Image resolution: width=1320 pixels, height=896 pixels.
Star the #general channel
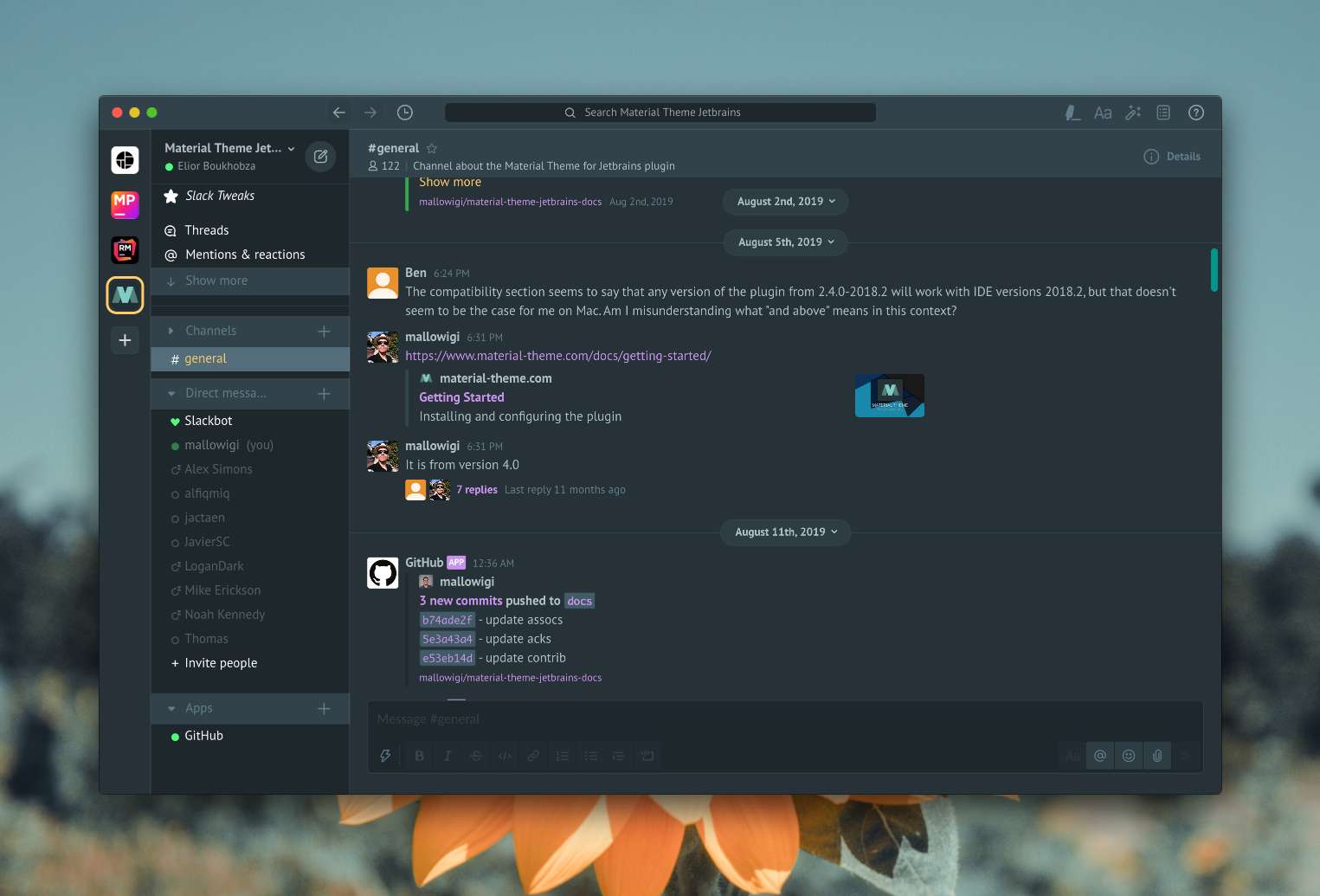[x=432, y=149]
